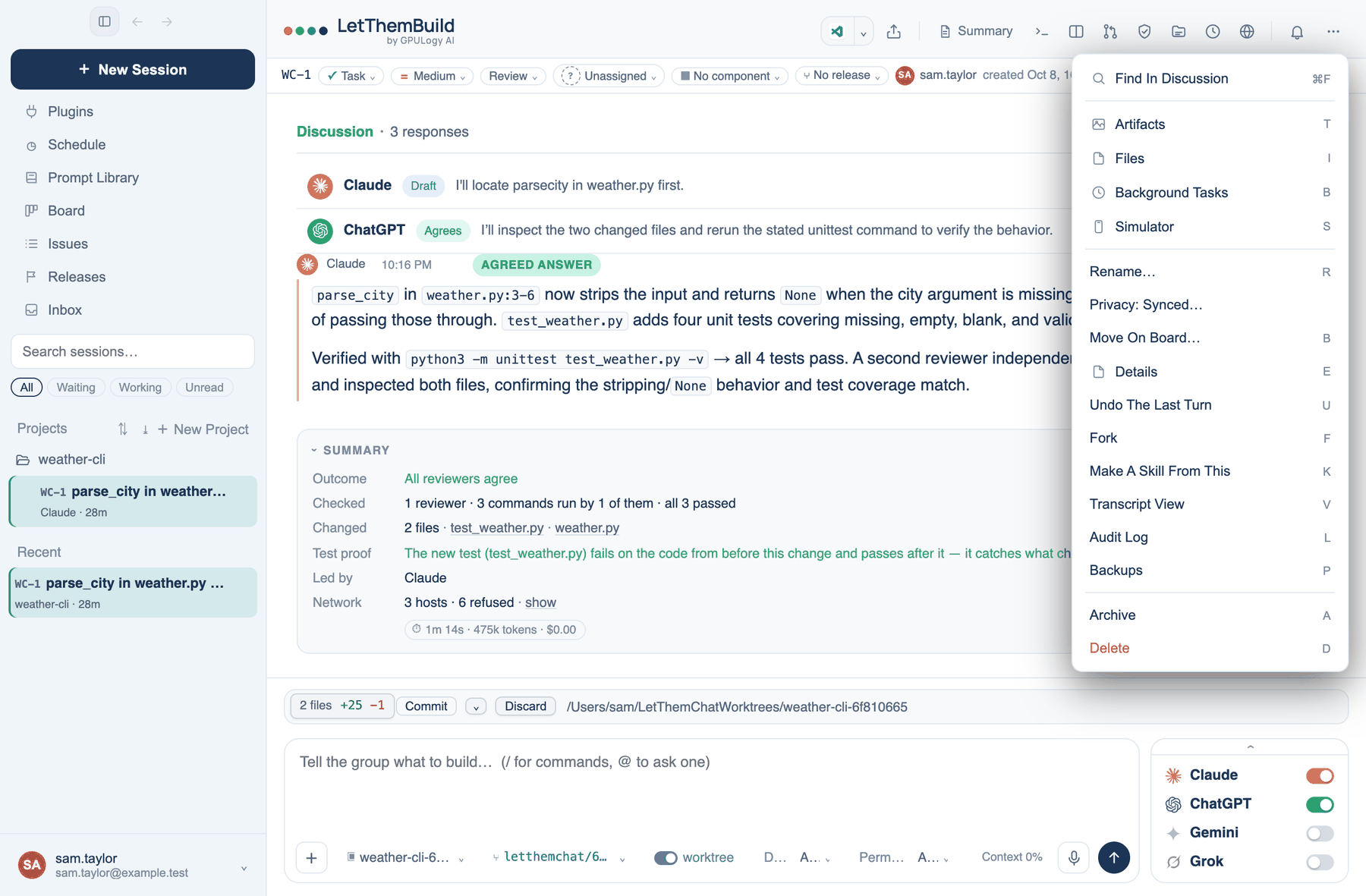Click the show network hosts link
1366x896 pixels.
(540, 602)
